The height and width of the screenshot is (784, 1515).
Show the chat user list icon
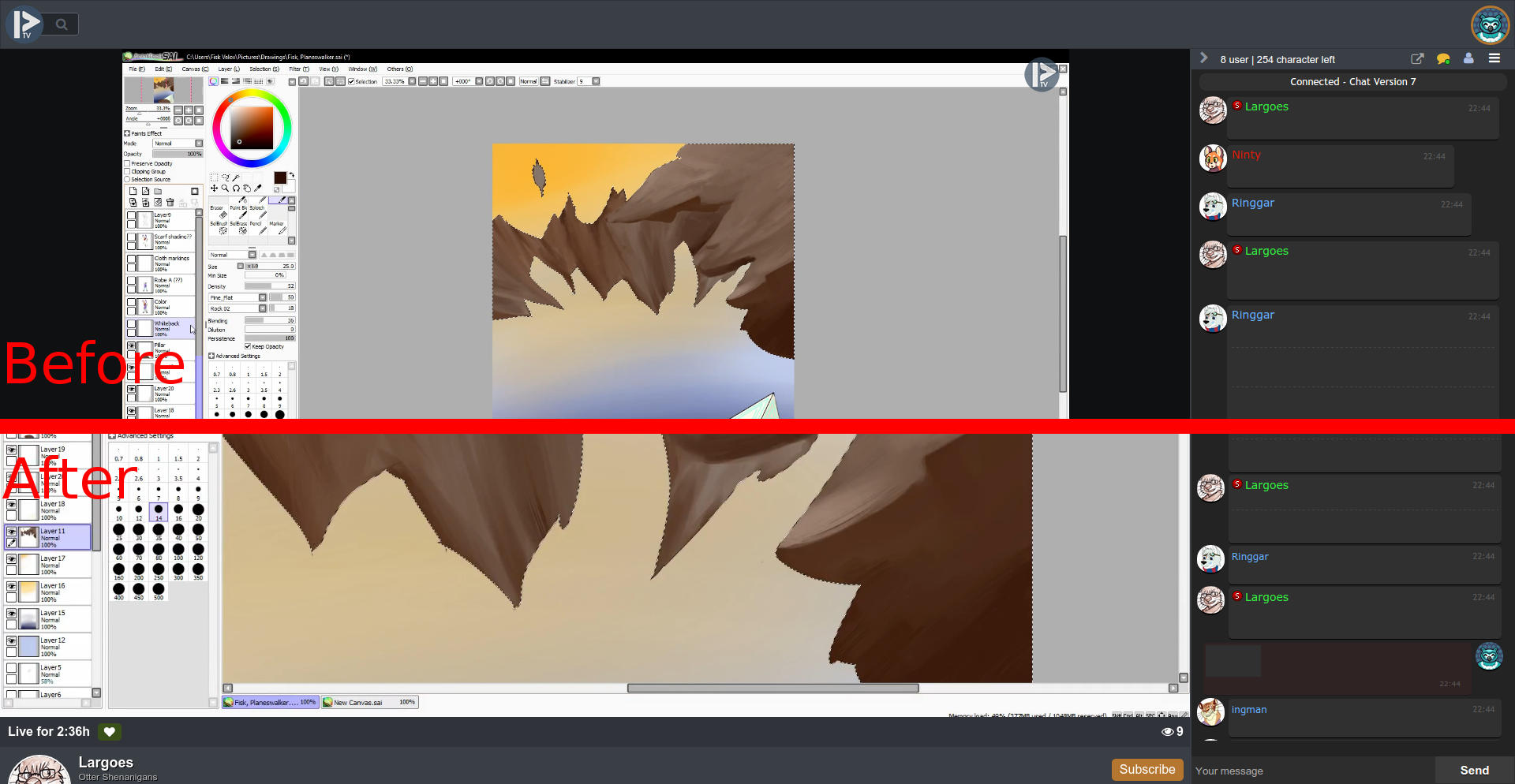(x=1468, y=58)
